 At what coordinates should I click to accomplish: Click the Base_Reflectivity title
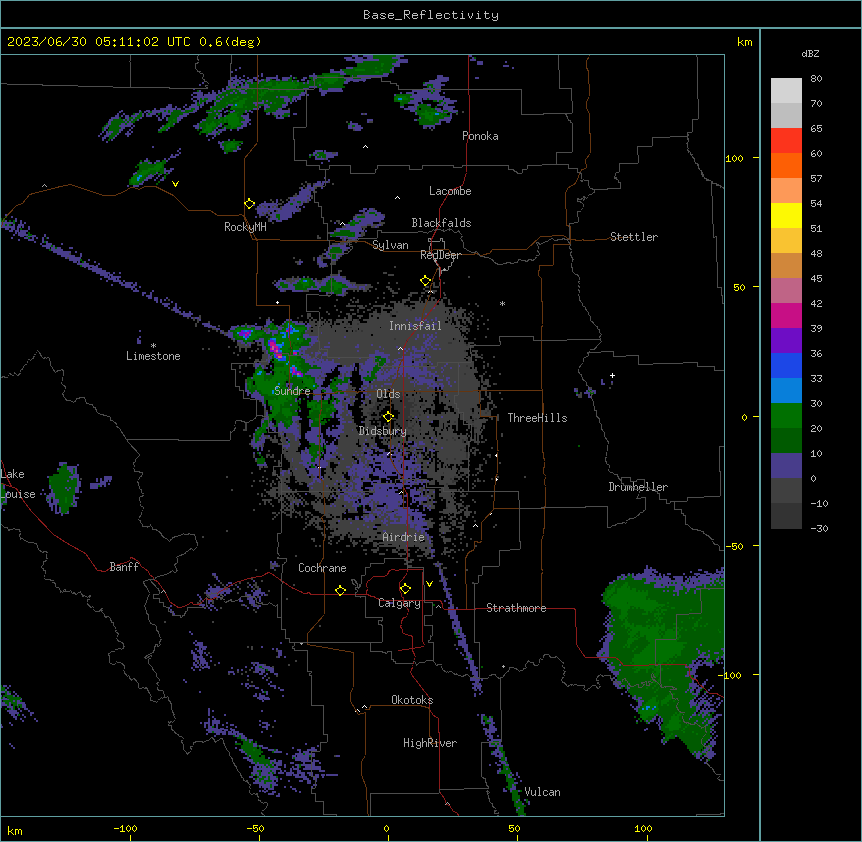click(x=430, y=15)
